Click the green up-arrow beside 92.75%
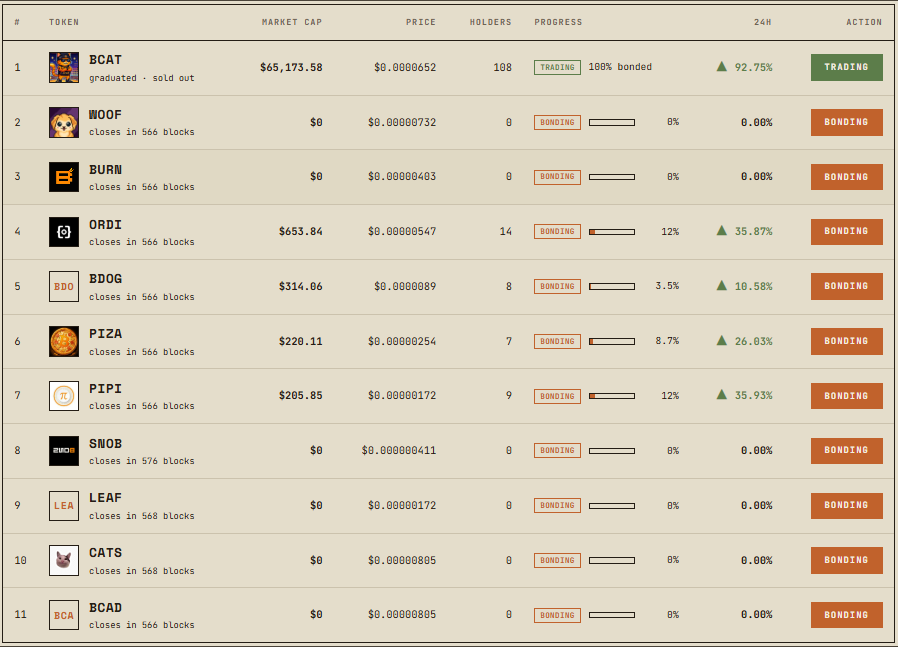The image size is (898, 647). 722,66
